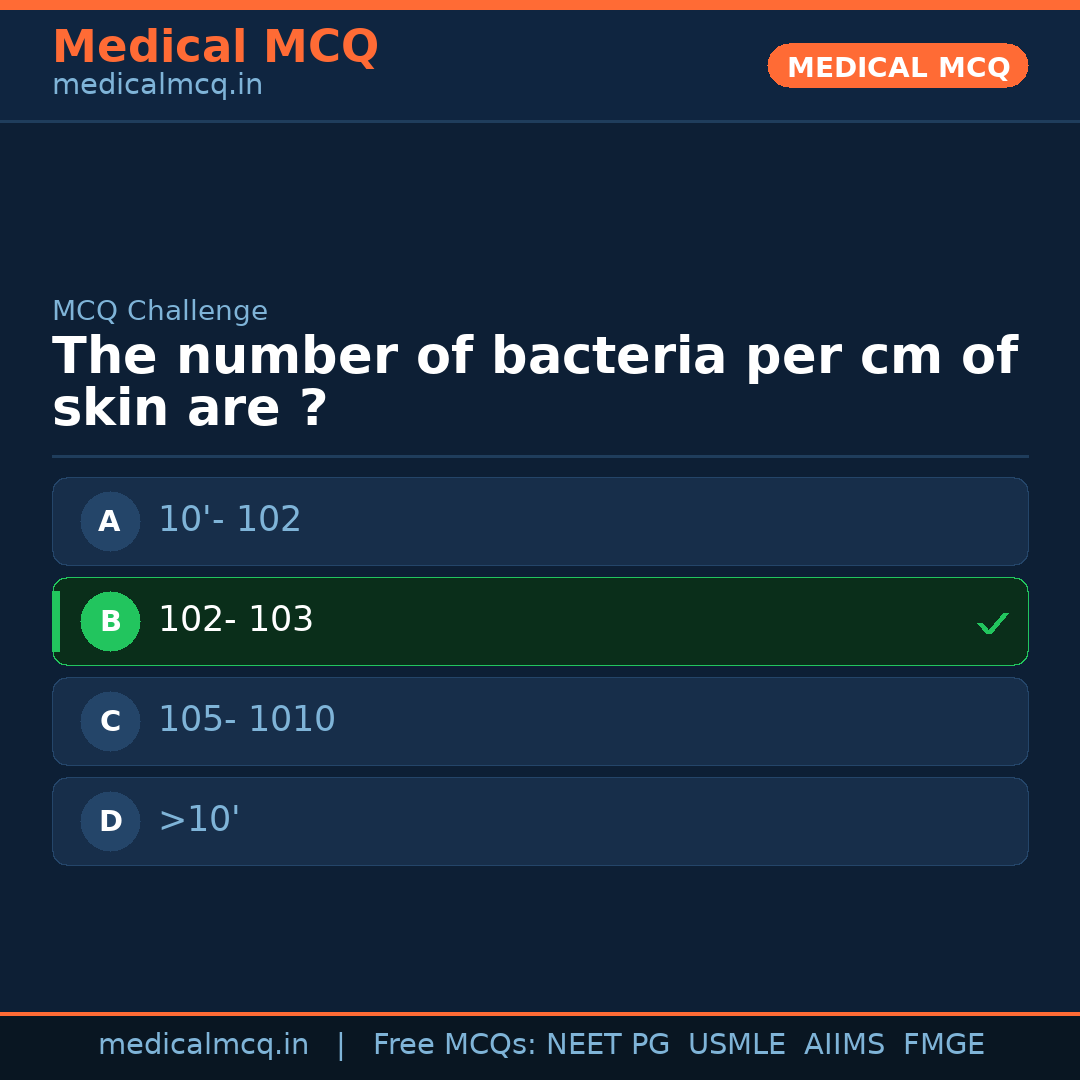Click the circular C badge icon
The image size is (1080, 1080).
point(110,721)
